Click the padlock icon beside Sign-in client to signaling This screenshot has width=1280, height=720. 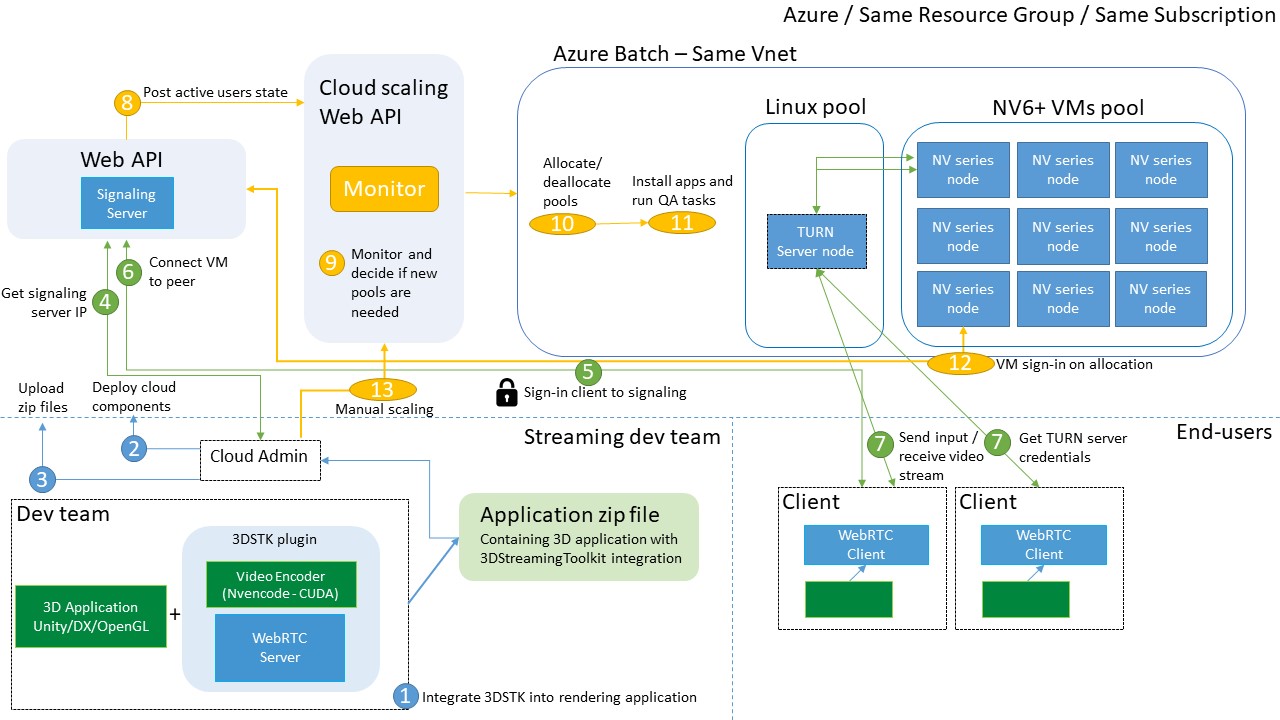(507, 392)
